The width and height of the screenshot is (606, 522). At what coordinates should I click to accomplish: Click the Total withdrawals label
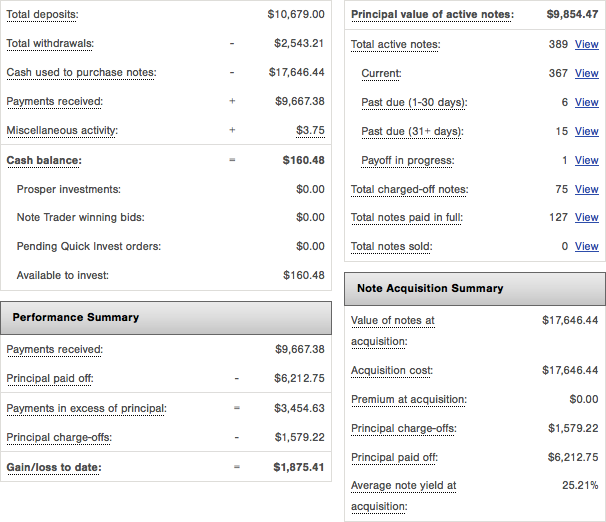[51, 44]
